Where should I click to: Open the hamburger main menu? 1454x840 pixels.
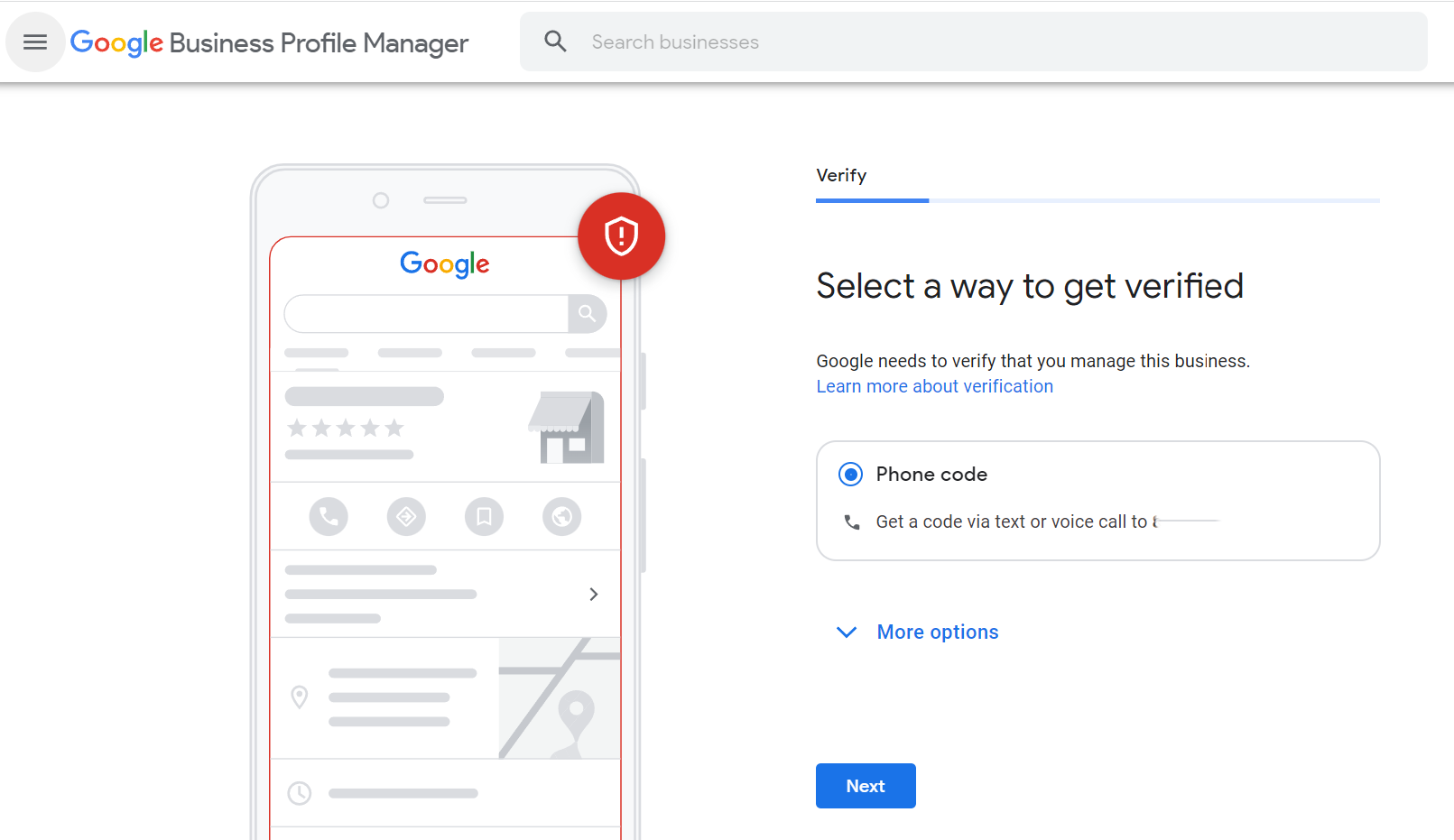pos(35,42)
